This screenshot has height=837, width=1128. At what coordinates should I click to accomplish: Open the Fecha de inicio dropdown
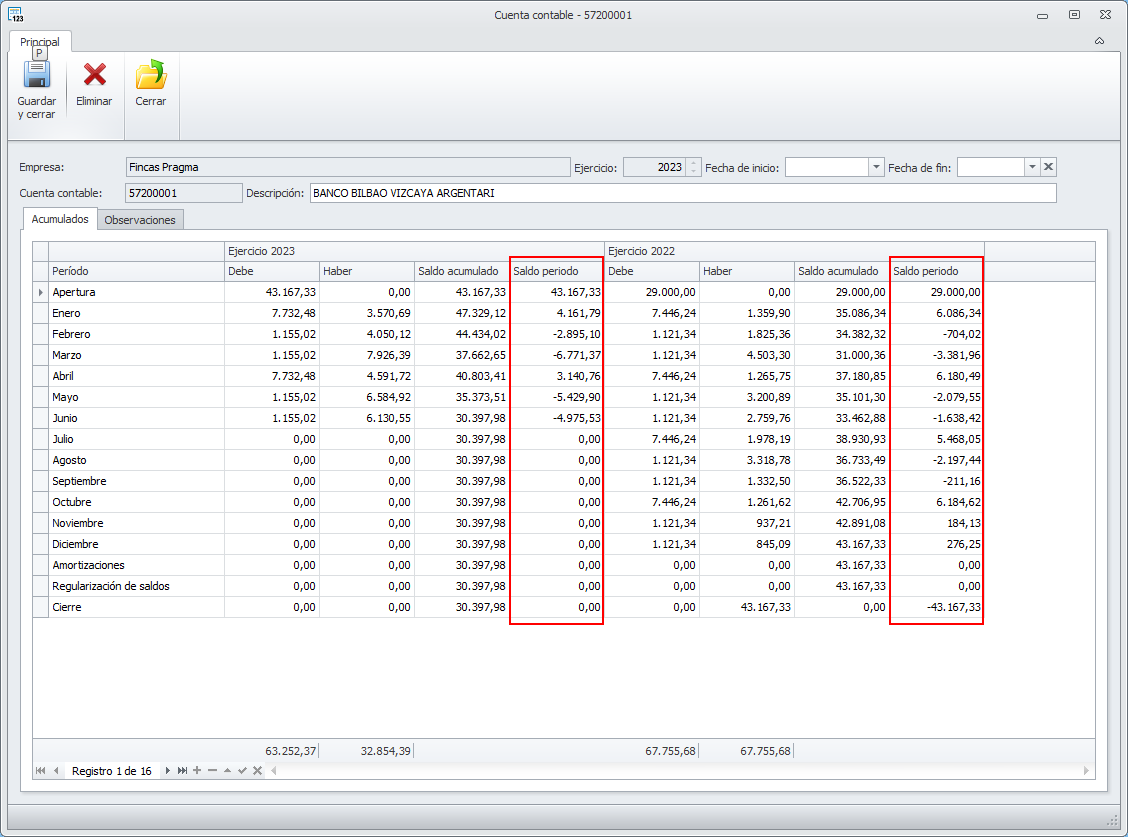(x=876, y=167)
